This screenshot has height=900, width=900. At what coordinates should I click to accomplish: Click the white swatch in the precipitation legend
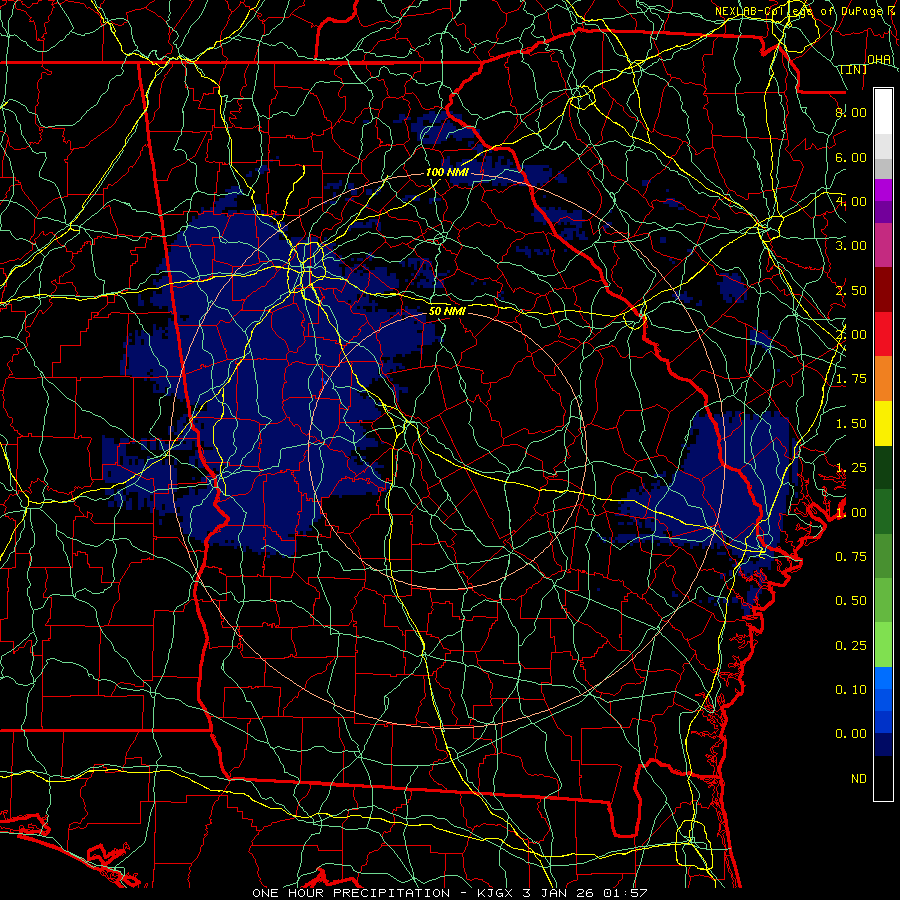coord(883,112)
